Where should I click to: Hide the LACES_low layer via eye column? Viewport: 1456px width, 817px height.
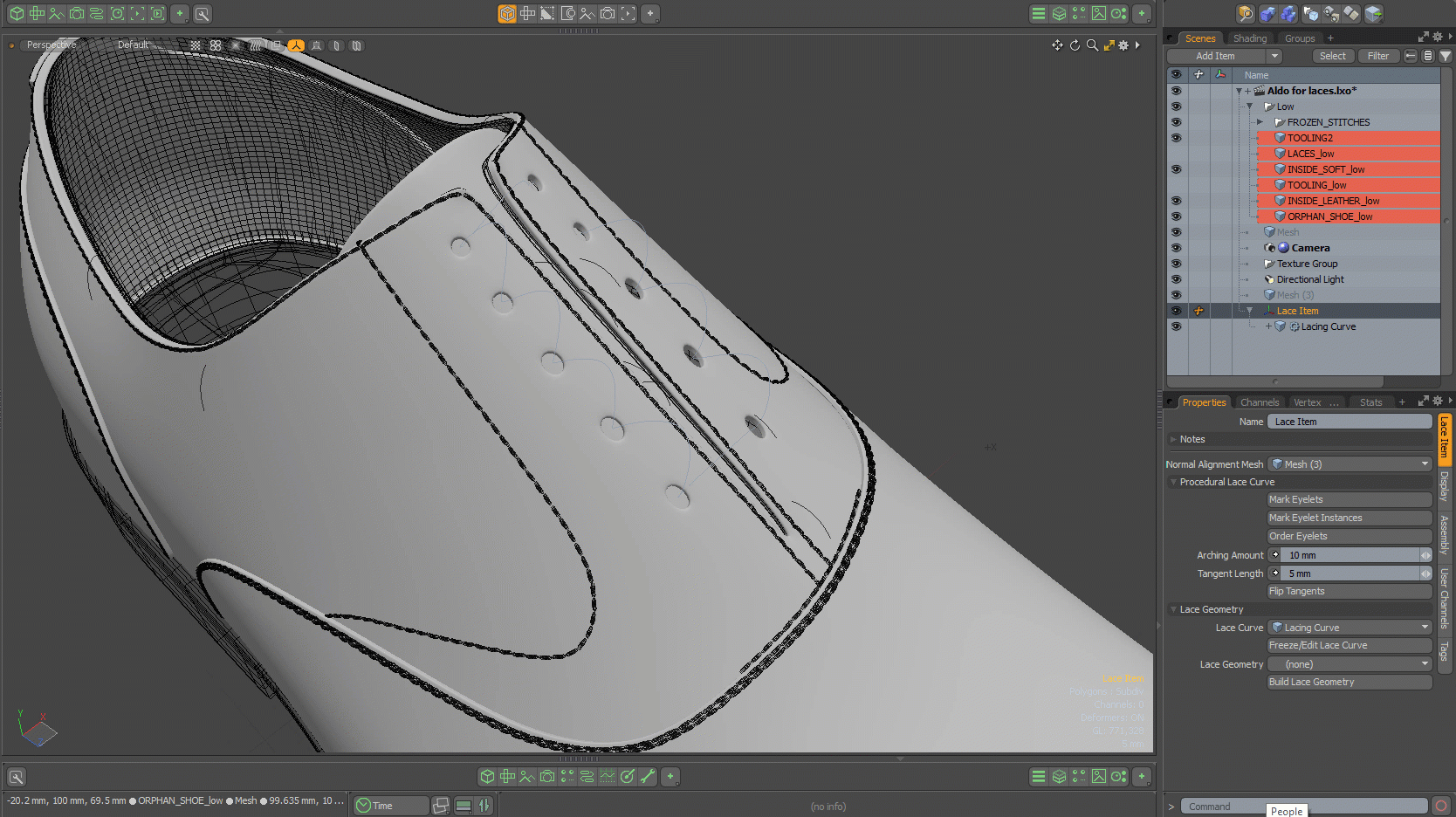click(x=1176, y=154)
